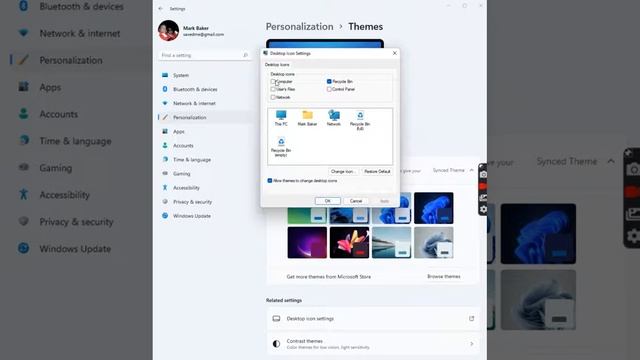Open System in Settings sidebar

[x=181, y=75]
